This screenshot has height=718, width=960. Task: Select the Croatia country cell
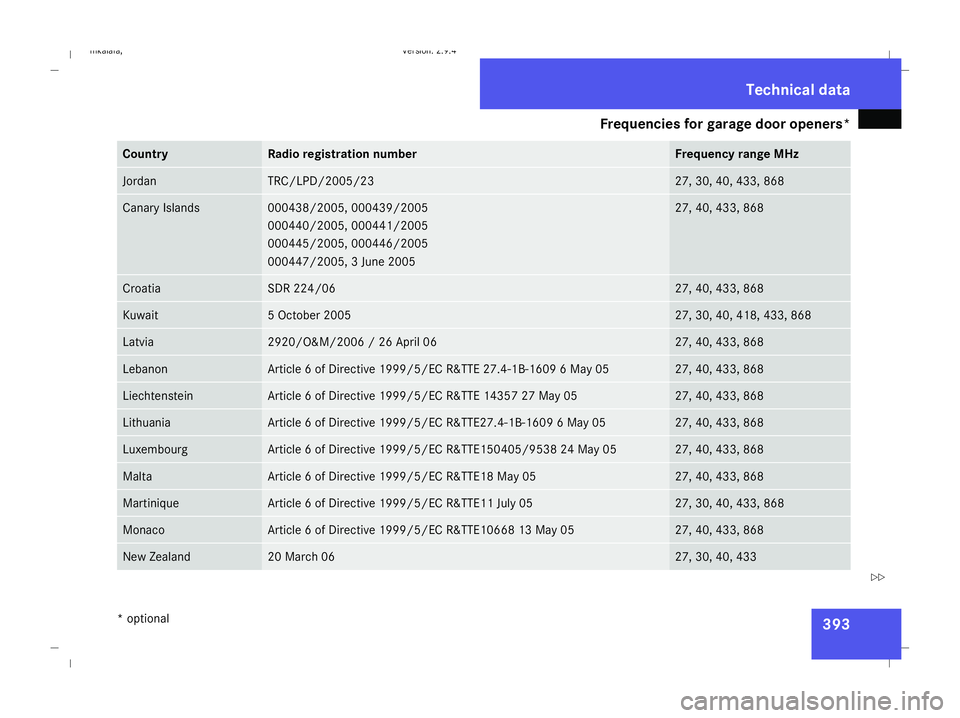pos(189,288)
